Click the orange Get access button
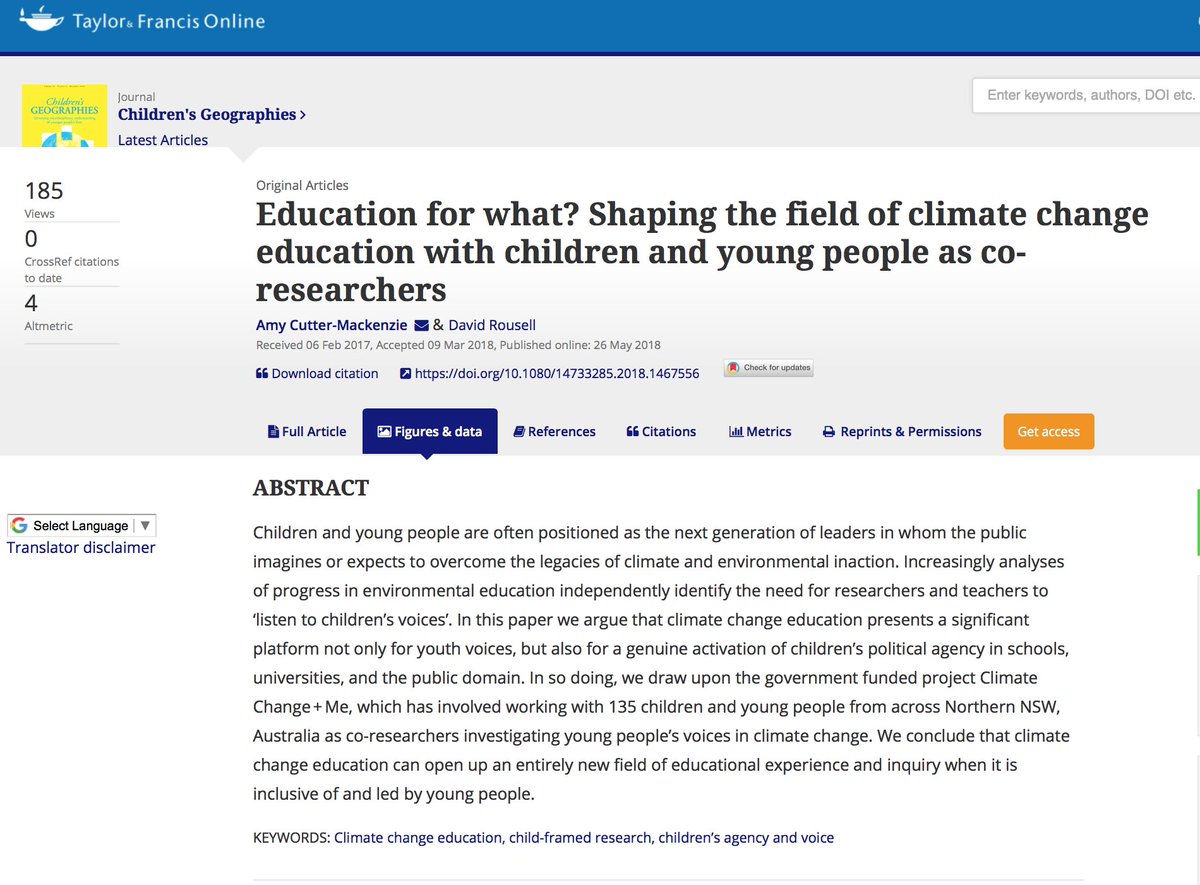 click(1049, 432)
